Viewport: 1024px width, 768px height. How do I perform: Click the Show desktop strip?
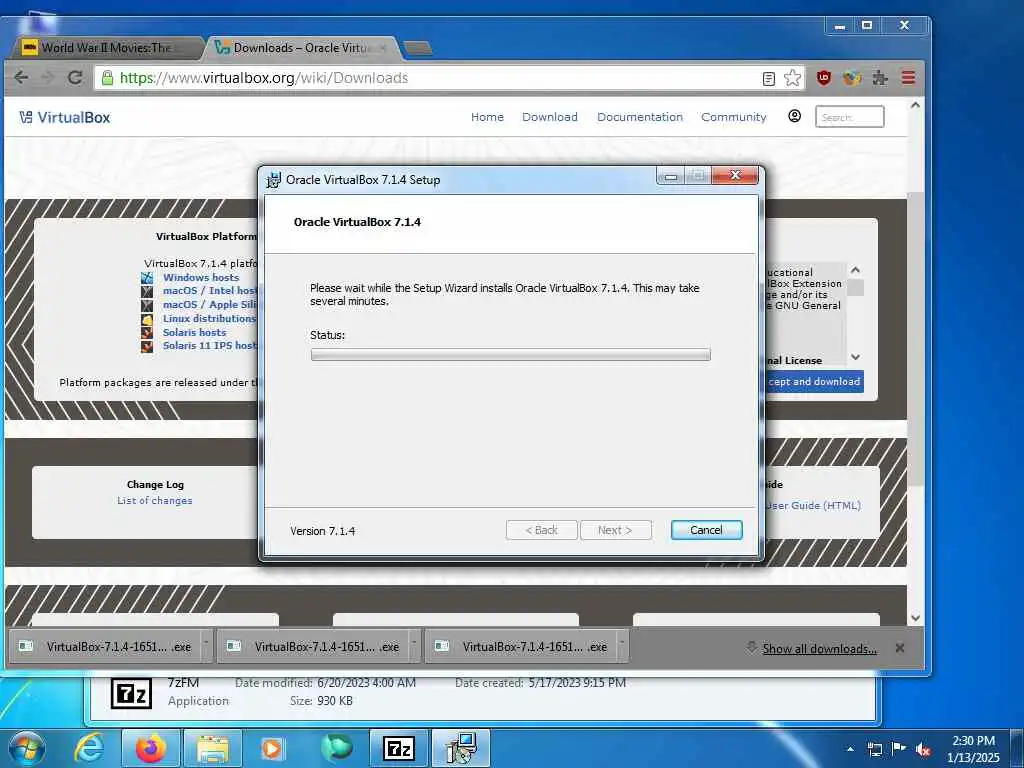click(x=1019, y=748)
